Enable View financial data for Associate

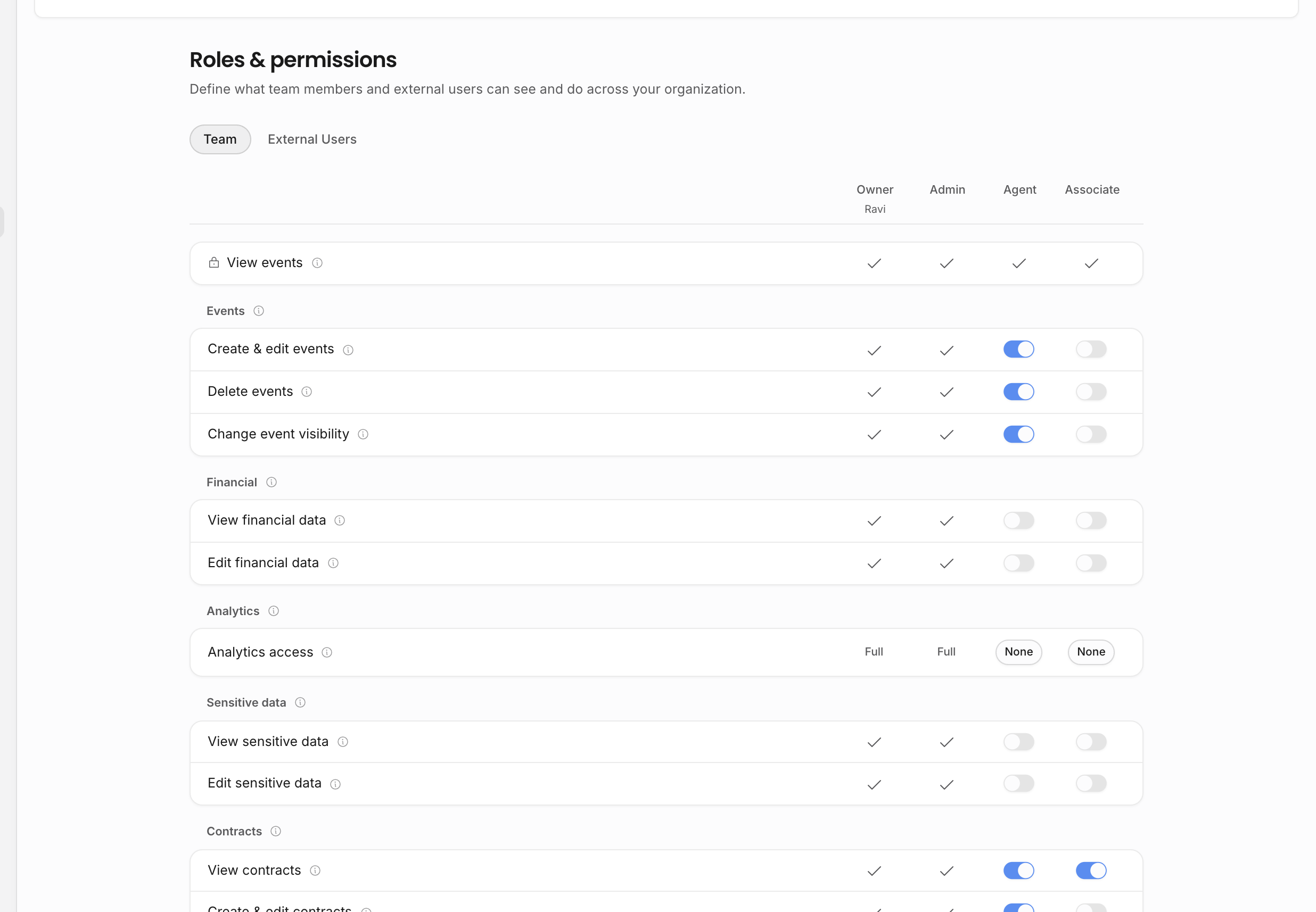pyautogui.click(x=1091, y=520)
